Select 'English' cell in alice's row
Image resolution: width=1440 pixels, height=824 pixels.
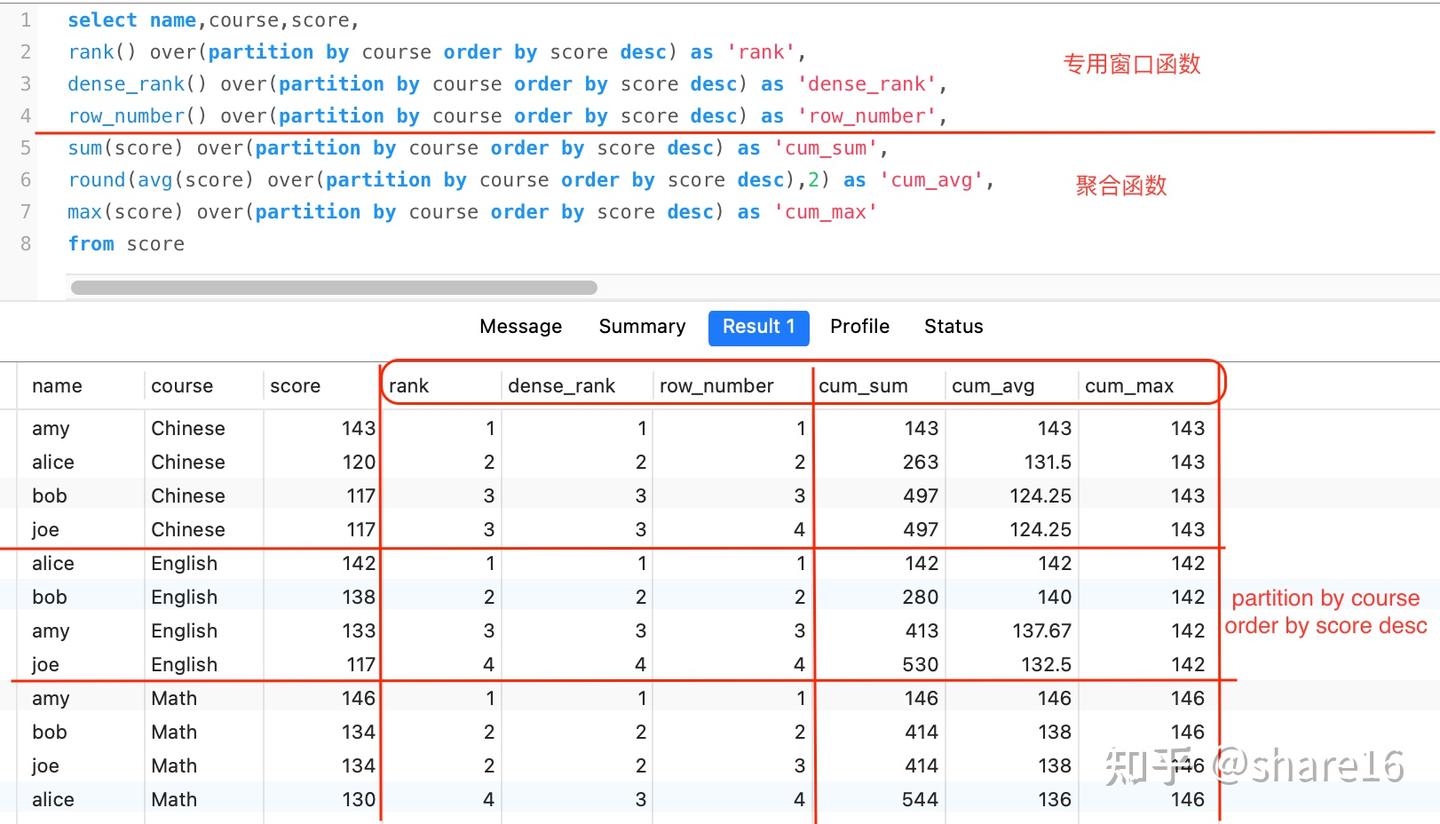[x=184, y=563]
